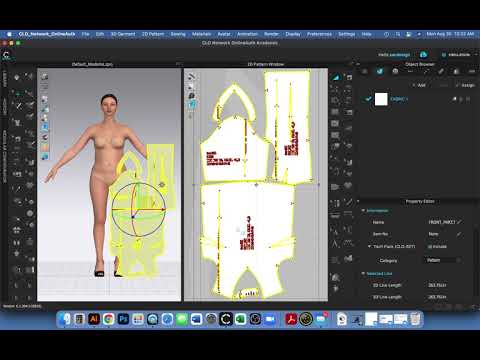Open the File menu
The height and width of the screenshot is (360, 480).
pos(85,34)
